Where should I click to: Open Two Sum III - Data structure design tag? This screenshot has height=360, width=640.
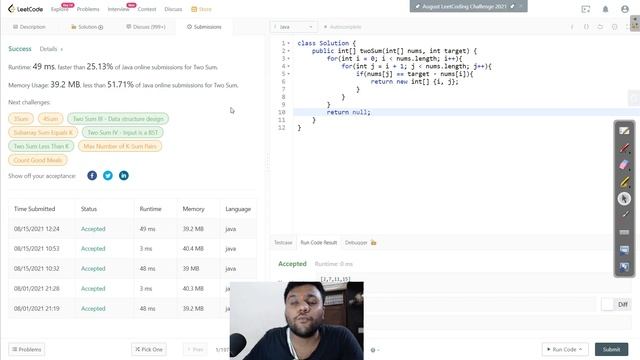click(118, 119)
